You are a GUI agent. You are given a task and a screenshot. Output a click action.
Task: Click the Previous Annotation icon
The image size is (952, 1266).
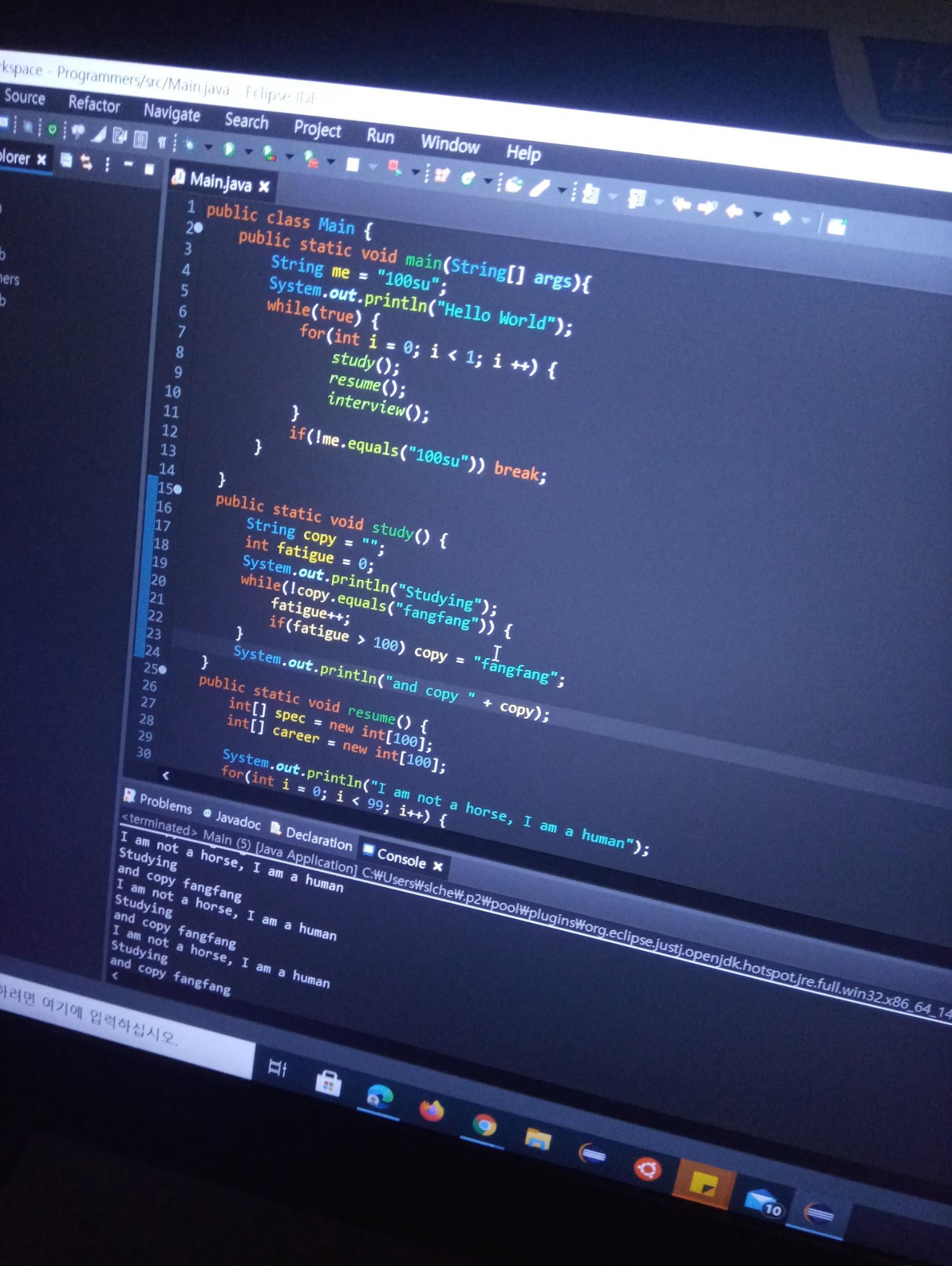tap(637, 199)
